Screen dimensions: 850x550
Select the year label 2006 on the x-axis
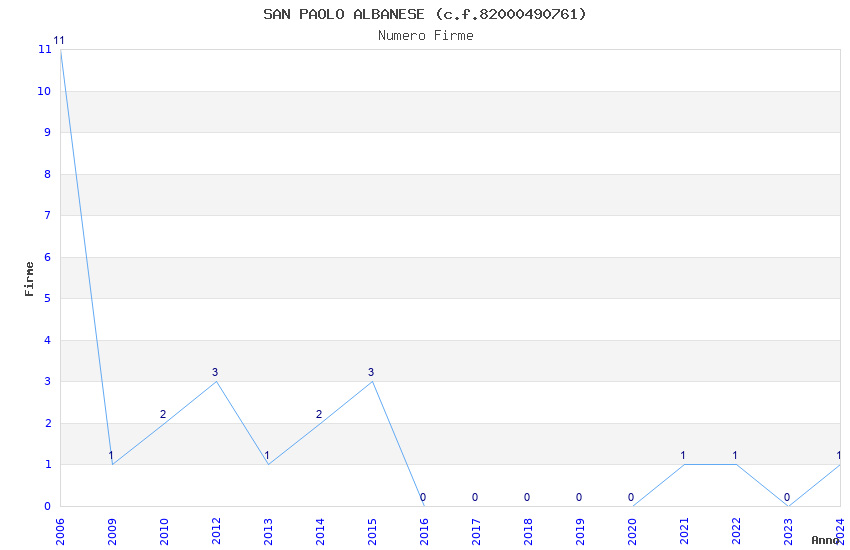pyautogui.click(x=60, y=532)
